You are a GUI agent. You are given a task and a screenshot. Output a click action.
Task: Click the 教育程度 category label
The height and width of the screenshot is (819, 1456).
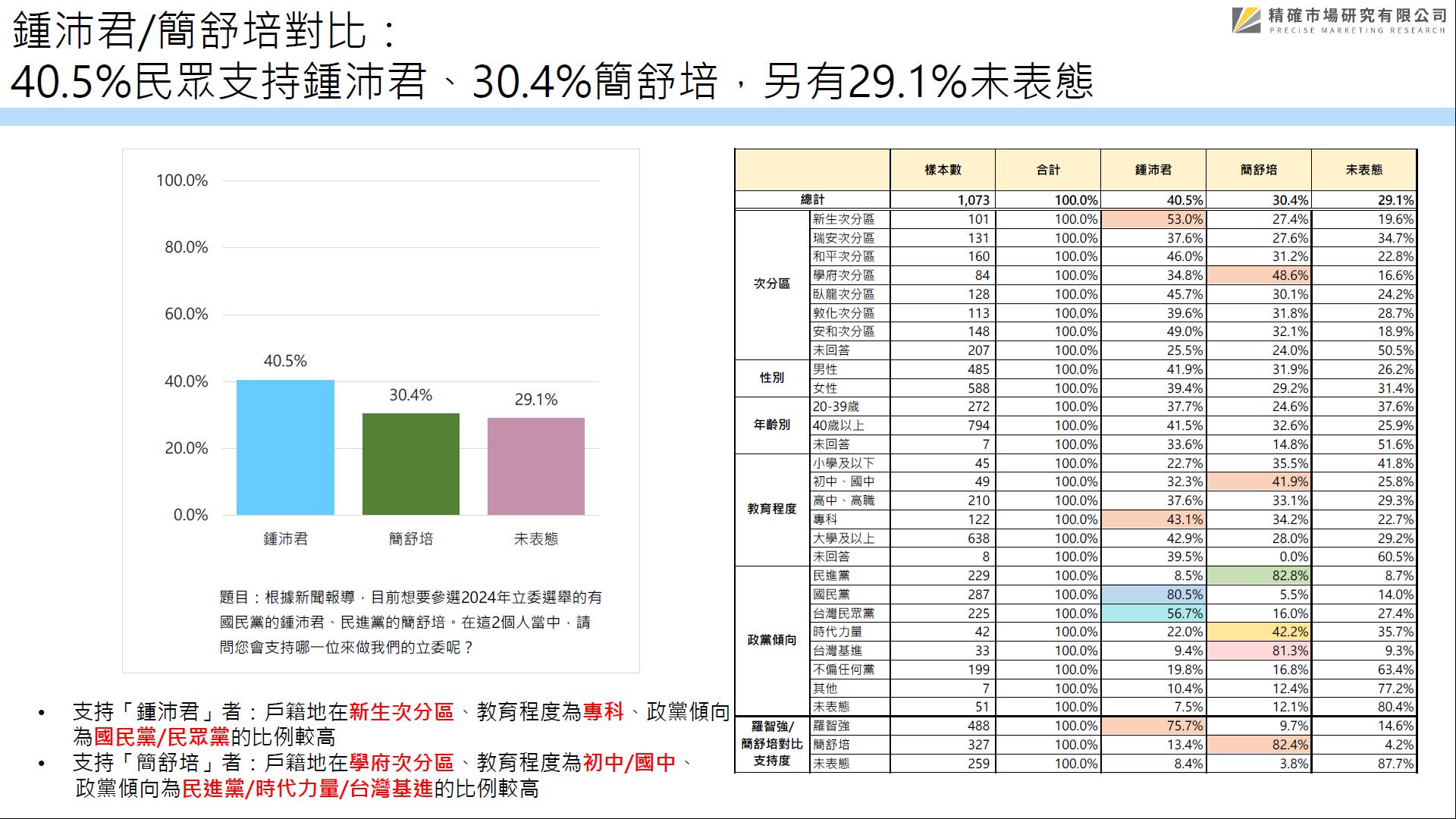point(772,509)
